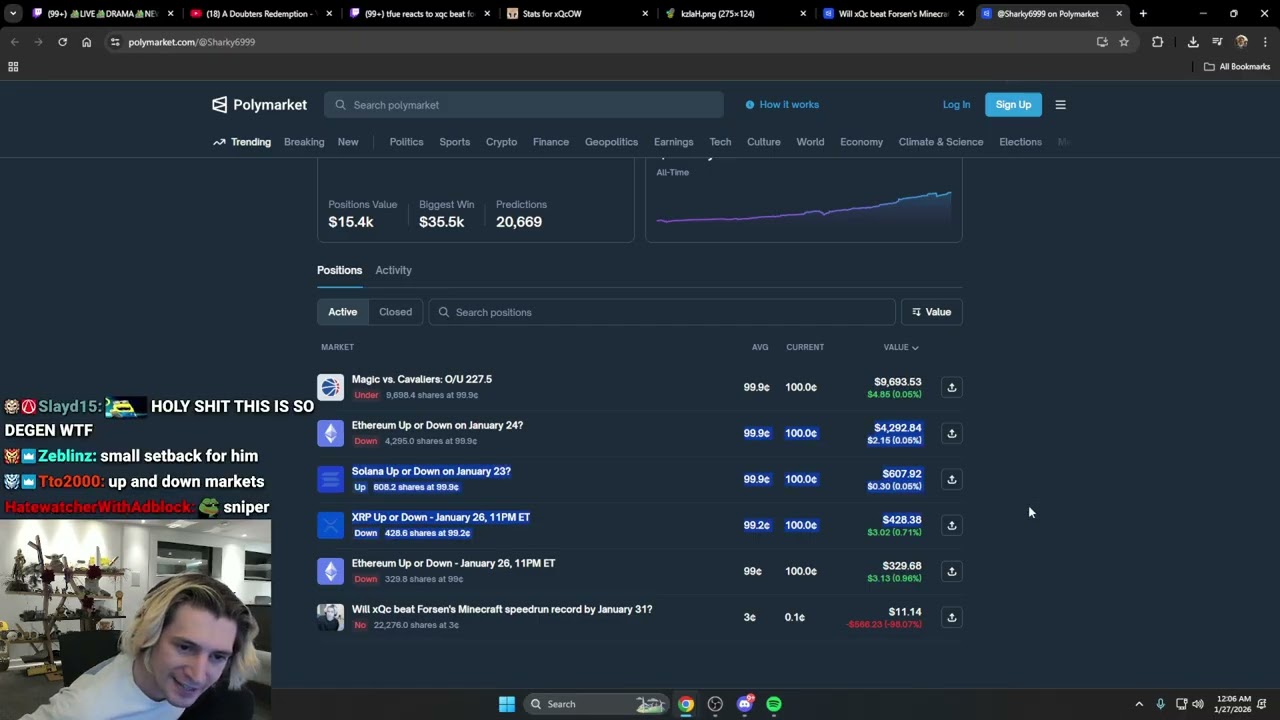Image resolution: width=1280 pixels, height=720 pixels.
Task: Open the taskbar clock and date
Action: [1233, 704]
